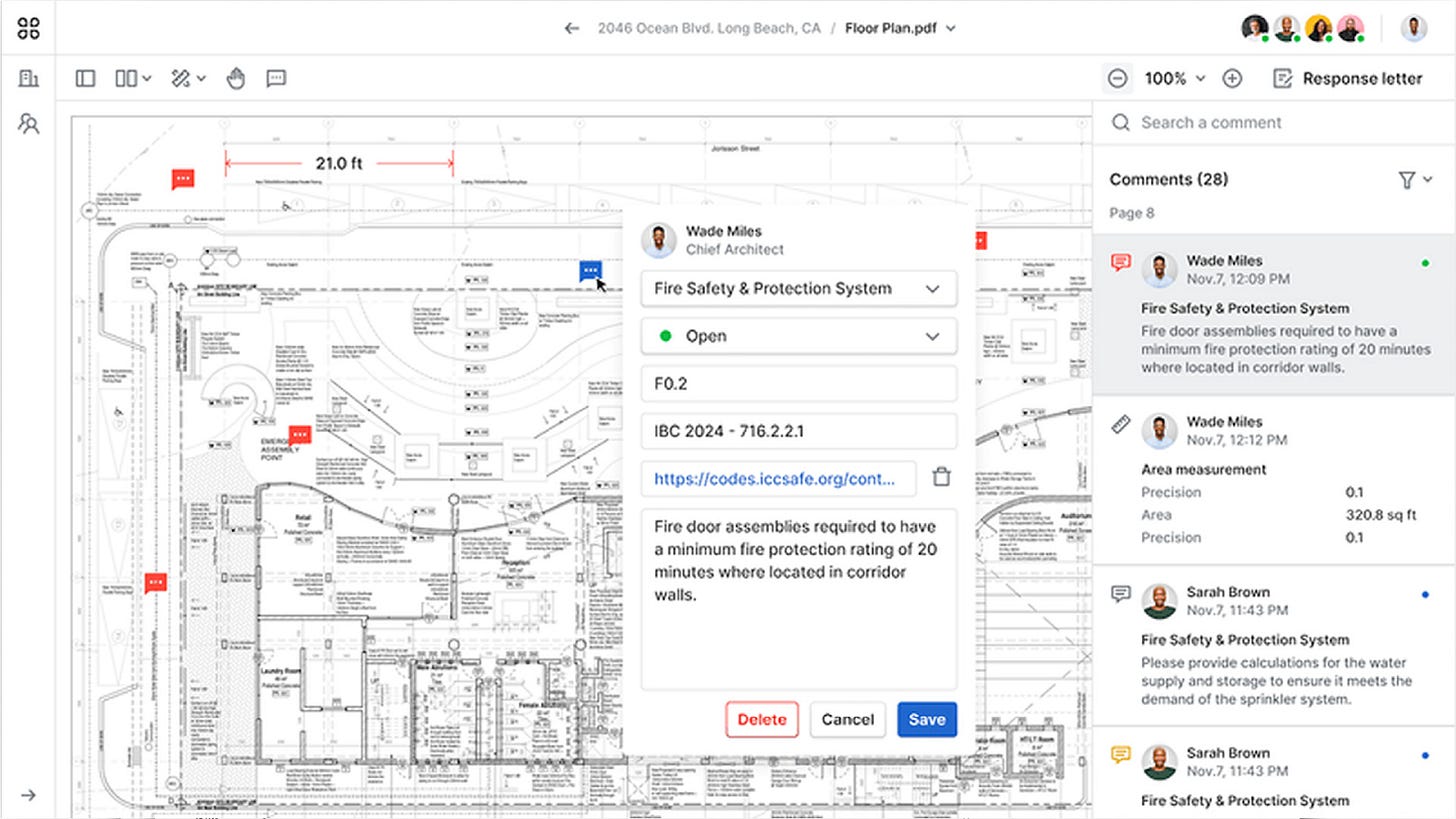Viewport: 1456px width, 819px height.
Task: Open red marker at Emergency Assembly Point
Action: pyautogui.click(x=299, y=435)
